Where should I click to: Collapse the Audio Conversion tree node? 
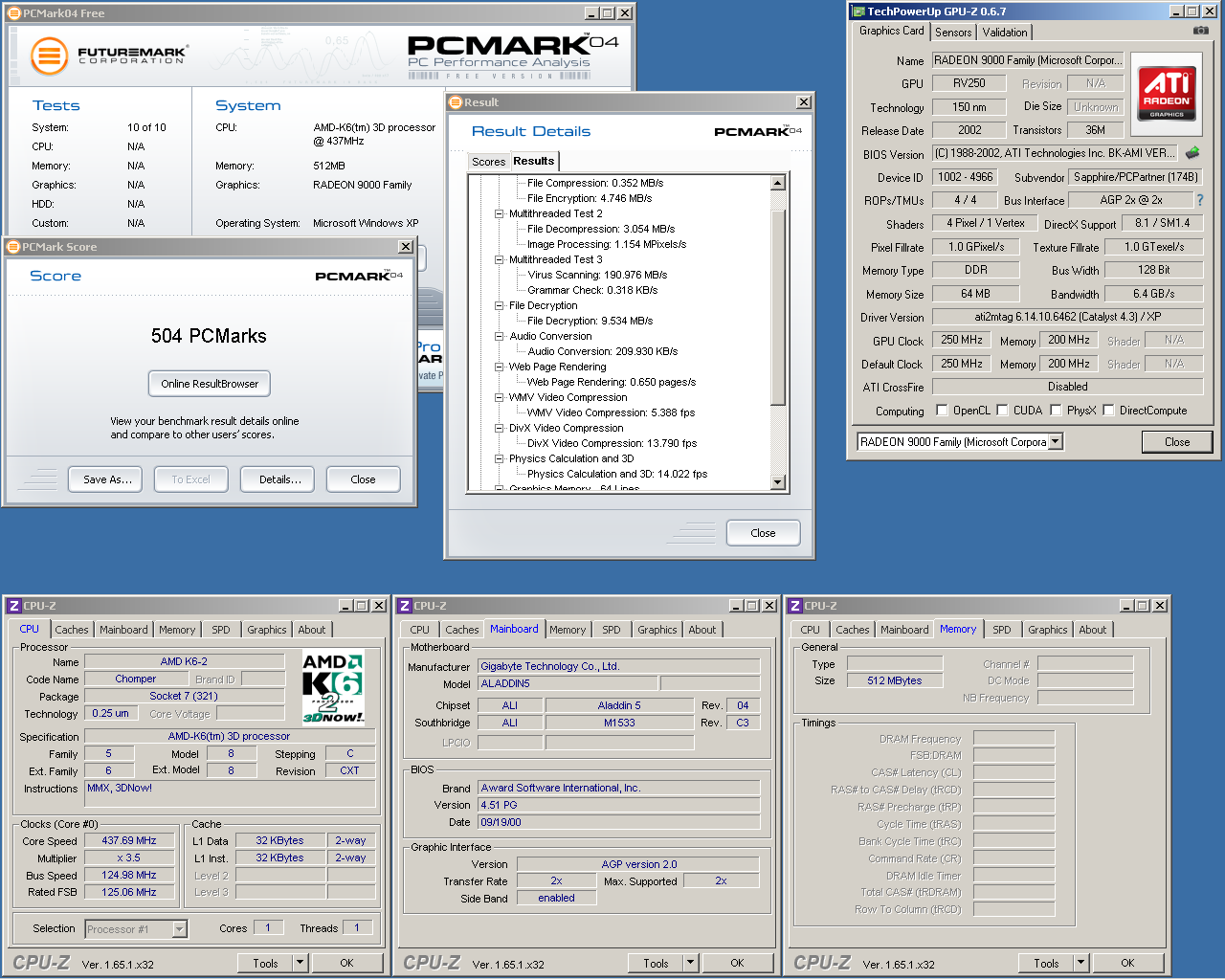(499, 336)
